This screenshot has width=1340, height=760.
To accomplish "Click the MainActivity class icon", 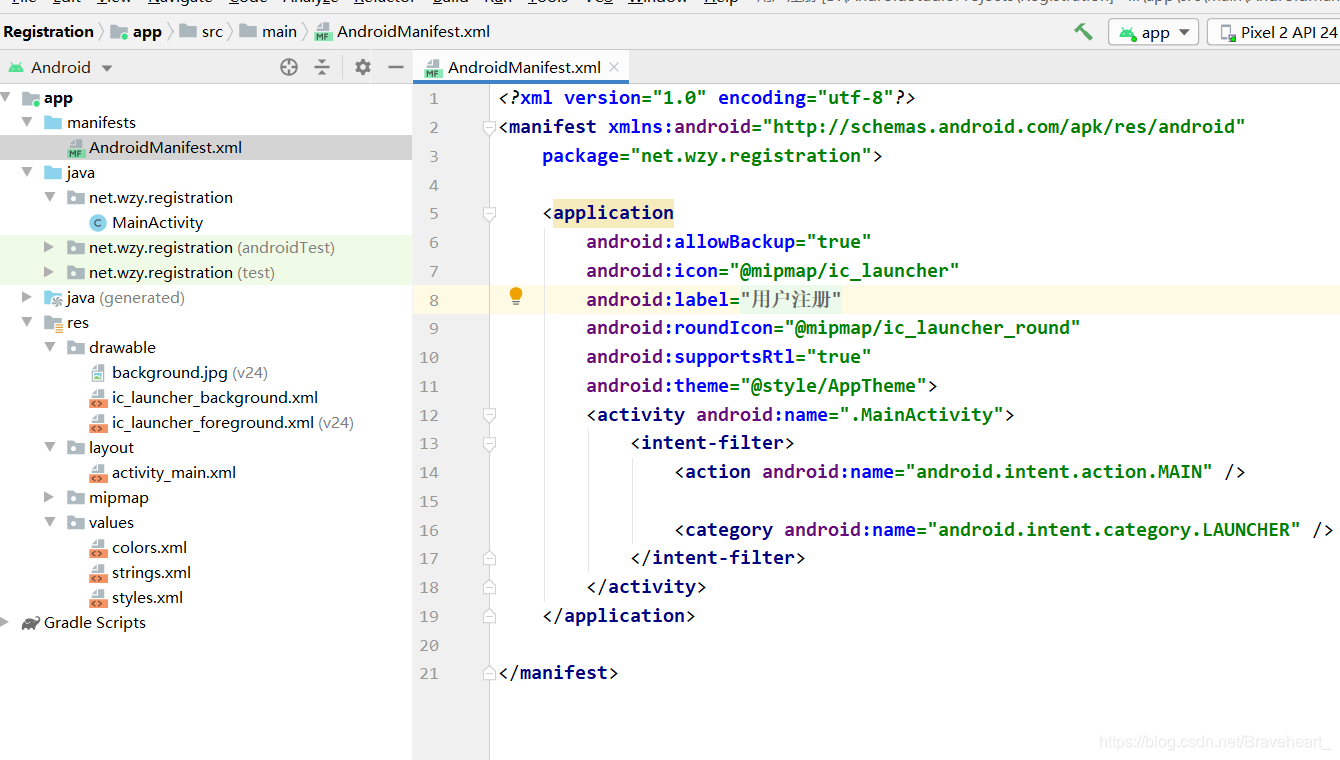I will (x=97, y=223).
